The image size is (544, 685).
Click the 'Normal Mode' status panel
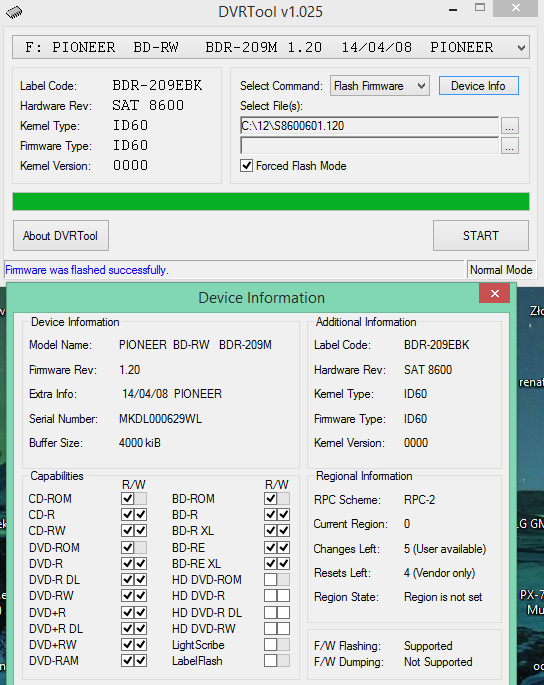pyautogui.click(x=501, y=270)
